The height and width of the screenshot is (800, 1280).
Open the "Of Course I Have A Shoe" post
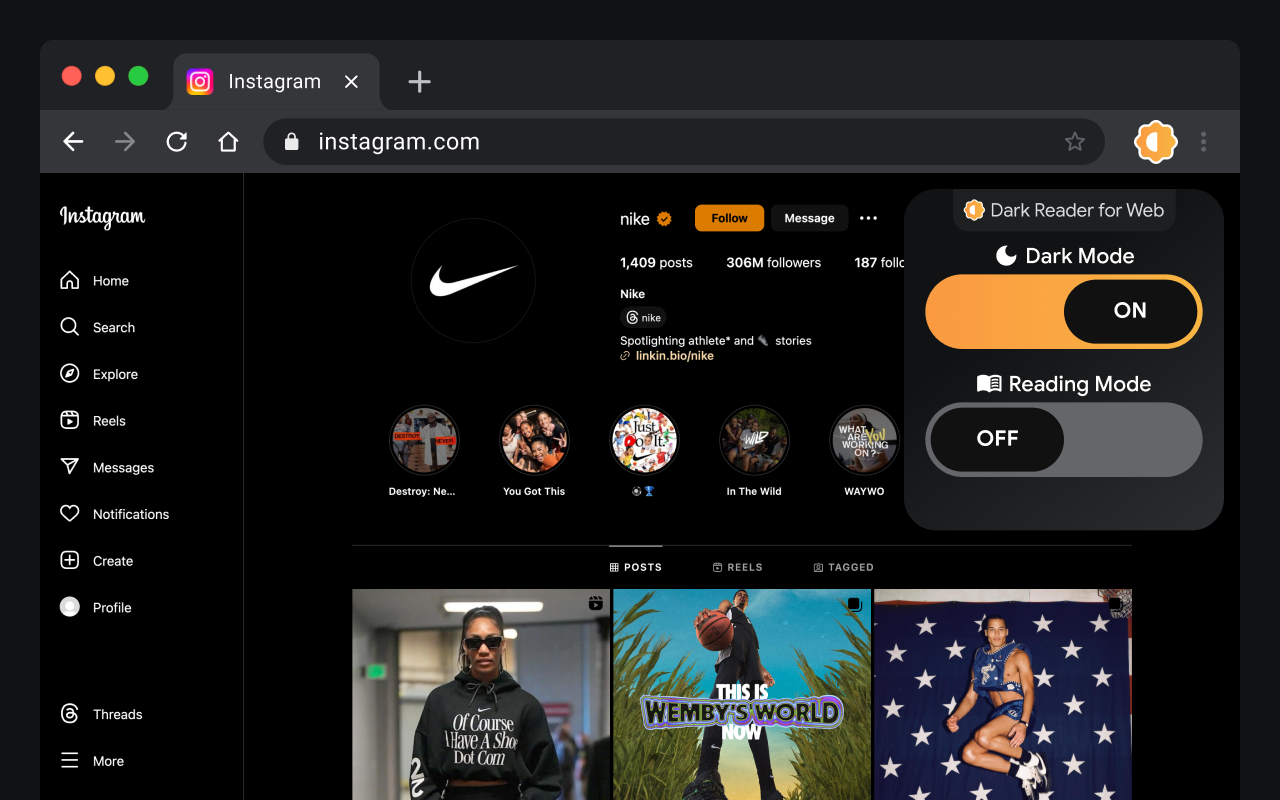[x=481, y=694]
